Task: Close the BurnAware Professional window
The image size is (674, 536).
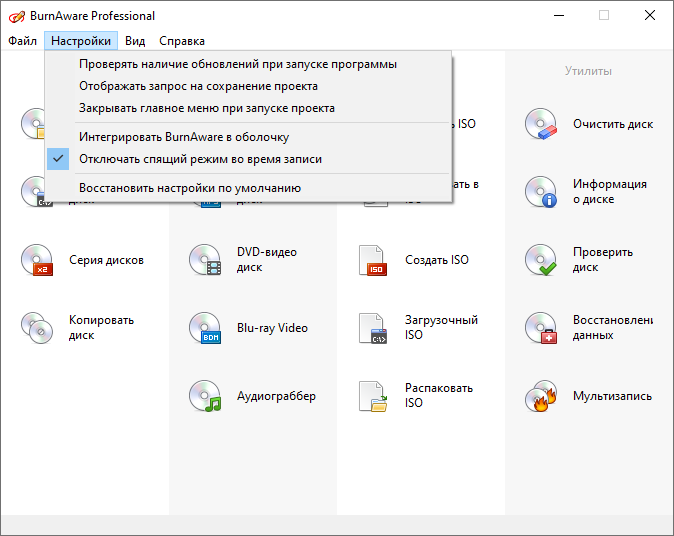Action: pyautogui.click(x=650, y=15)
